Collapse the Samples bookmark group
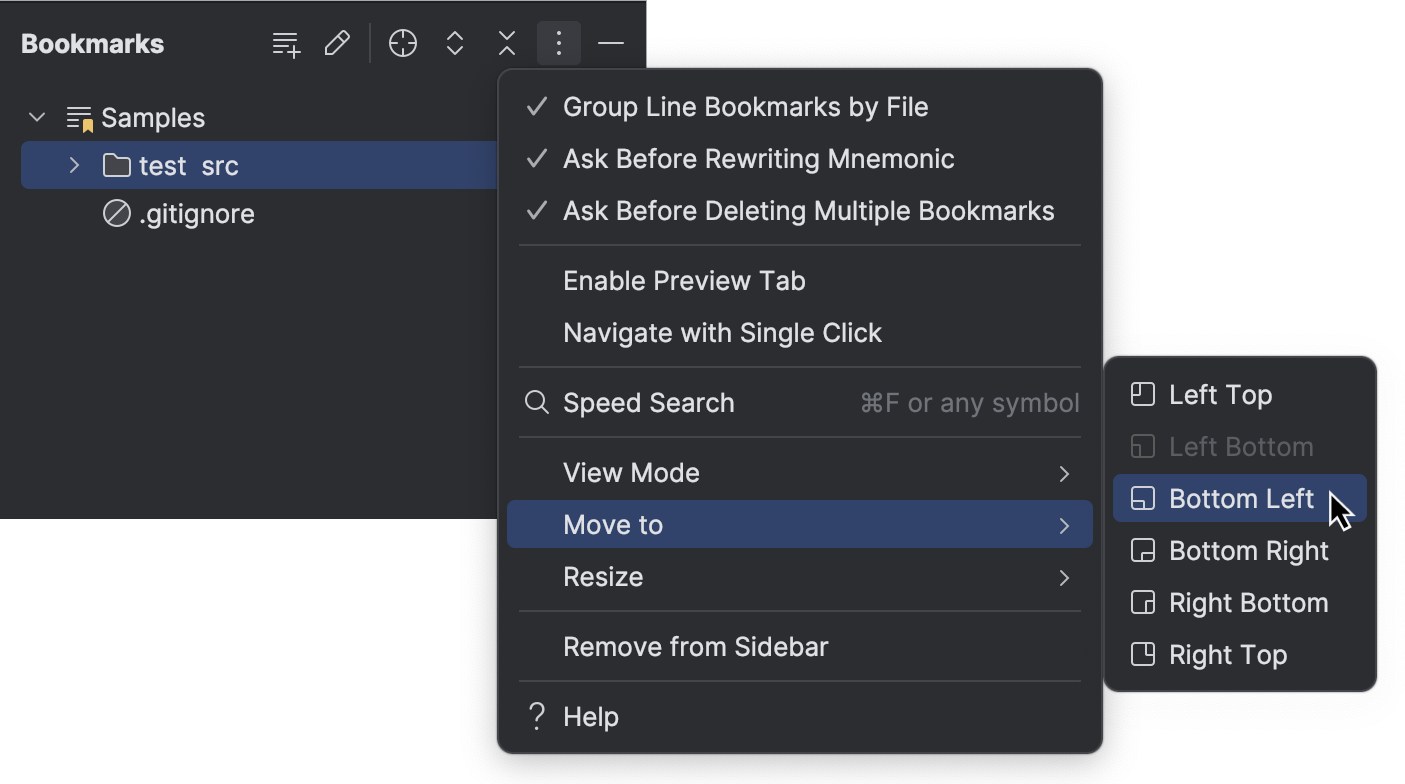This screenshot has width=1405, height=784. (x=37, y=117)
